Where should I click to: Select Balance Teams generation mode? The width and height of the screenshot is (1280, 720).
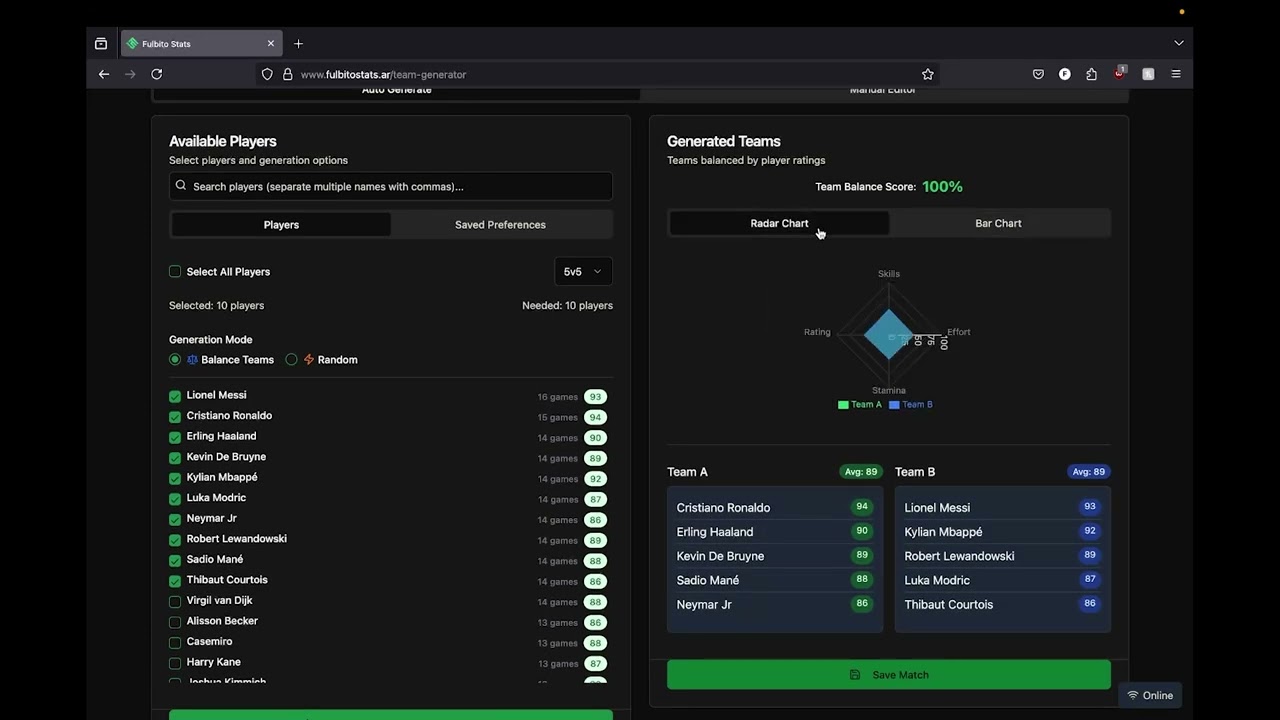click(175, 359)
